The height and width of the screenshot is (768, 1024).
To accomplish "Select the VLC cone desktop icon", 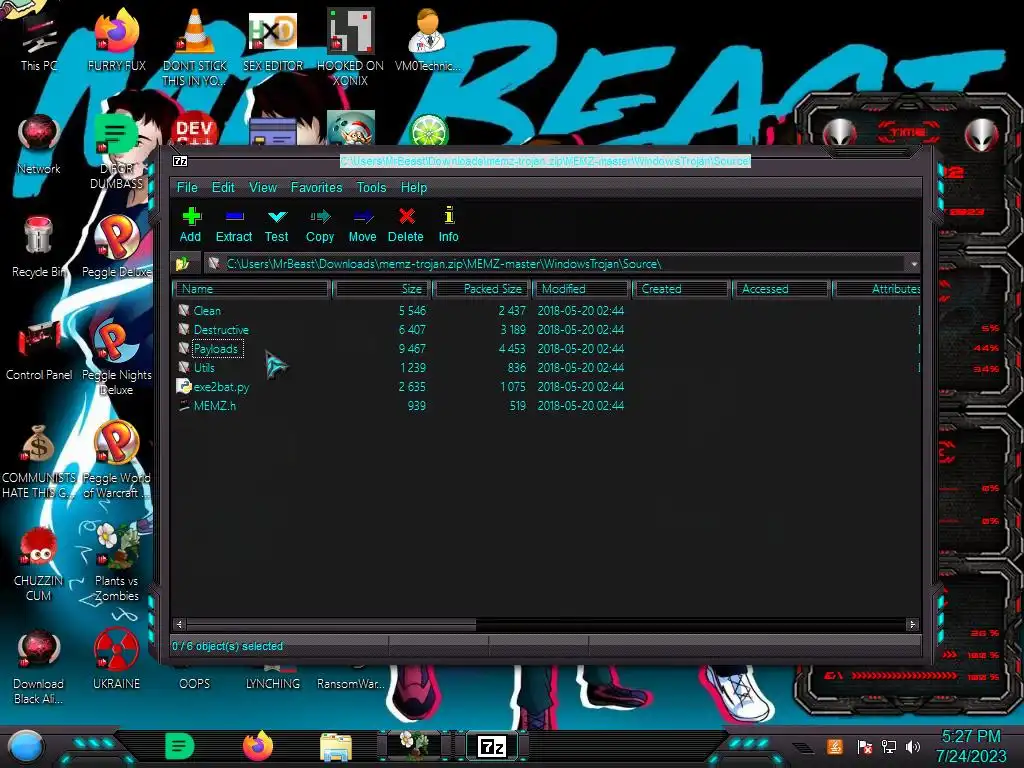I will point(195,47).
